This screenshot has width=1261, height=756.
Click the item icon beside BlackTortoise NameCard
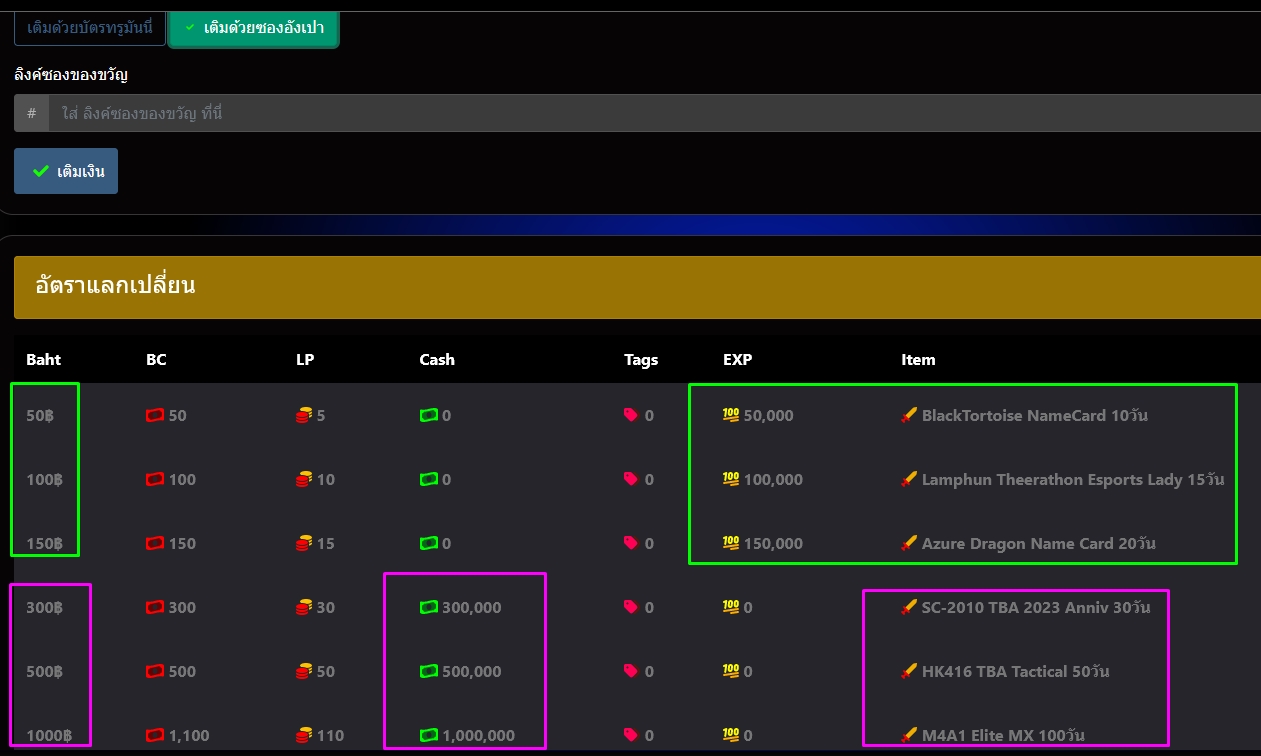tap(909, 415)
